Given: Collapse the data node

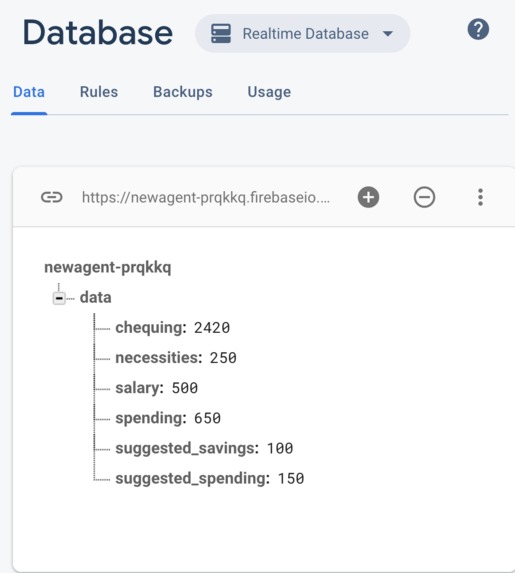Looking at the screenshot, I should point(59,298).
